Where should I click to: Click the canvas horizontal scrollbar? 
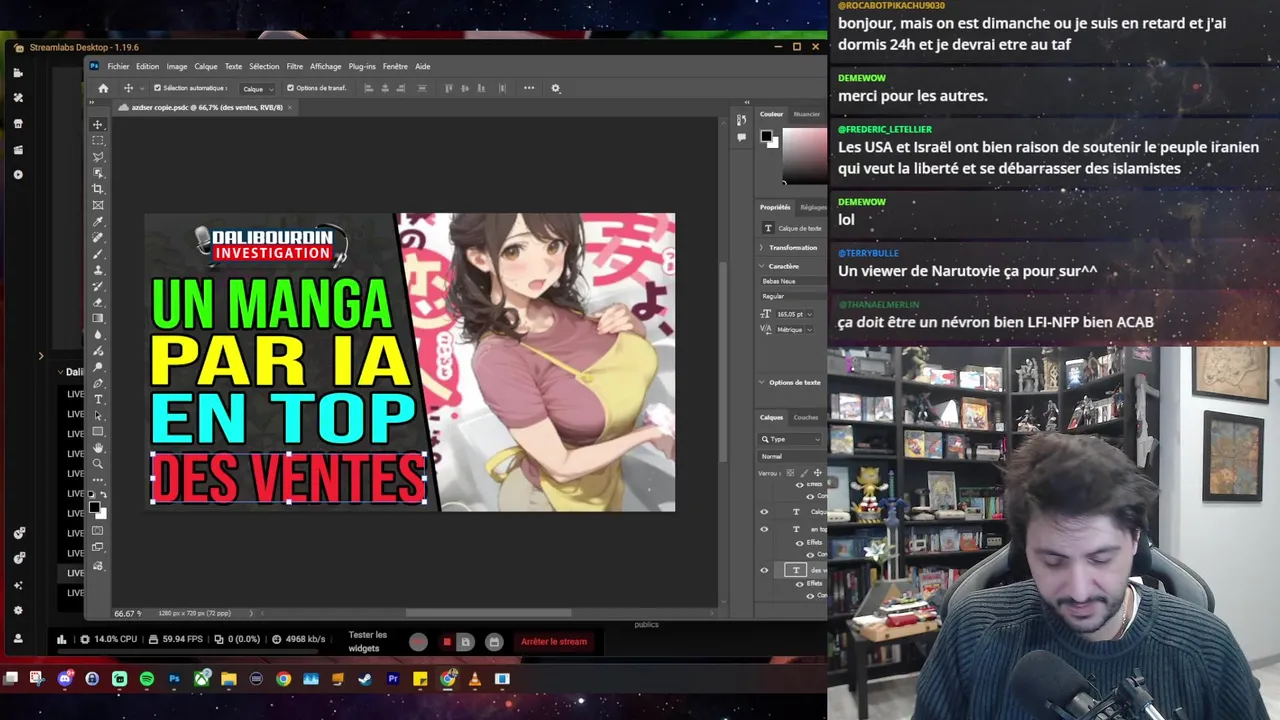point(489,613)
